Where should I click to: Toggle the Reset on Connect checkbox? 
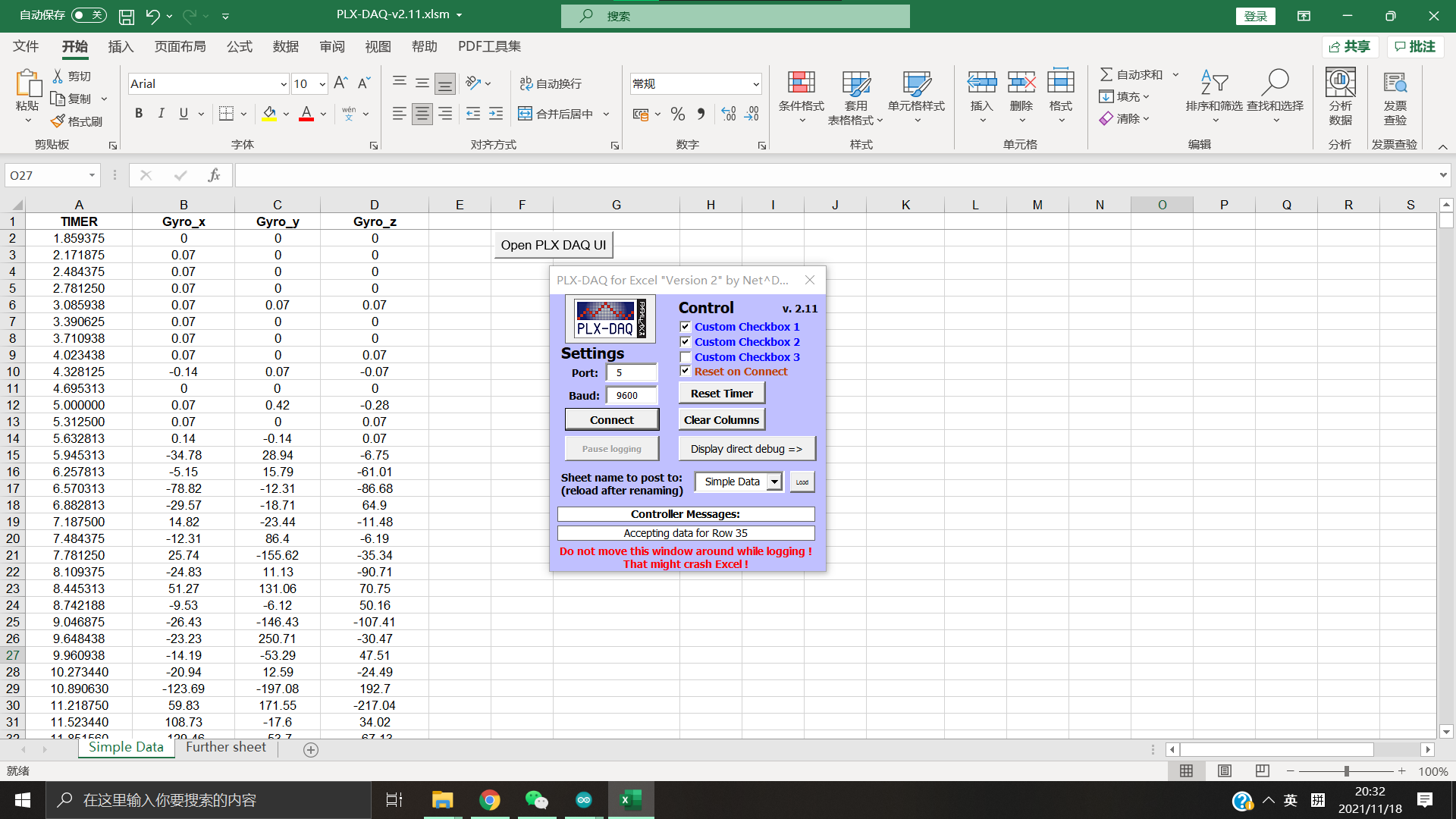[x=686, y=372]
